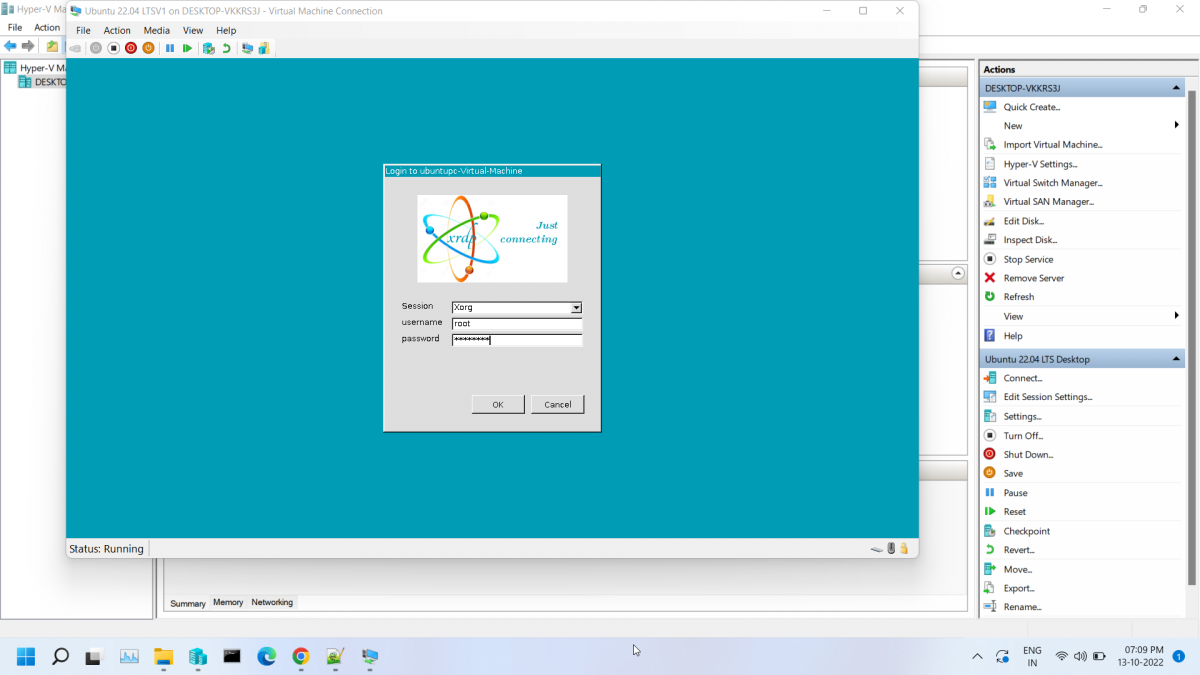This screenshot has width=1200, height=675.
Task: Open Help menu of VM Connection window
Action: pos(226,30)
